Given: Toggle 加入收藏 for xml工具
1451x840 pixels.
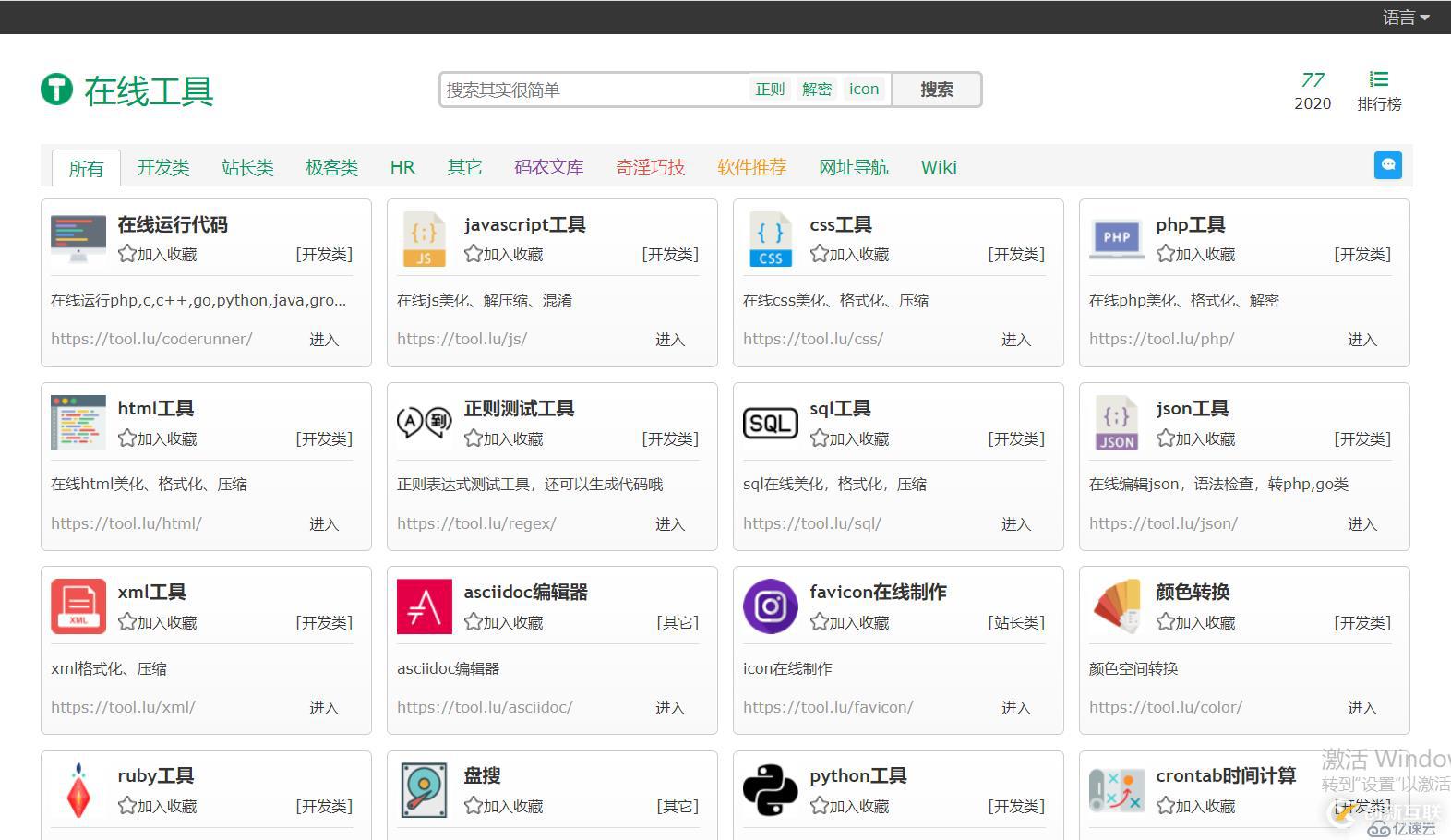Looking at the screenshot, I should [158, 622].
